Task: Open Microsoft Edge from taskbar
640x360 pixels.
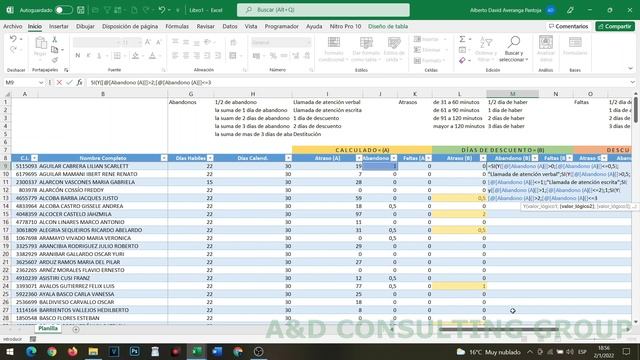Action: [31, 351]
